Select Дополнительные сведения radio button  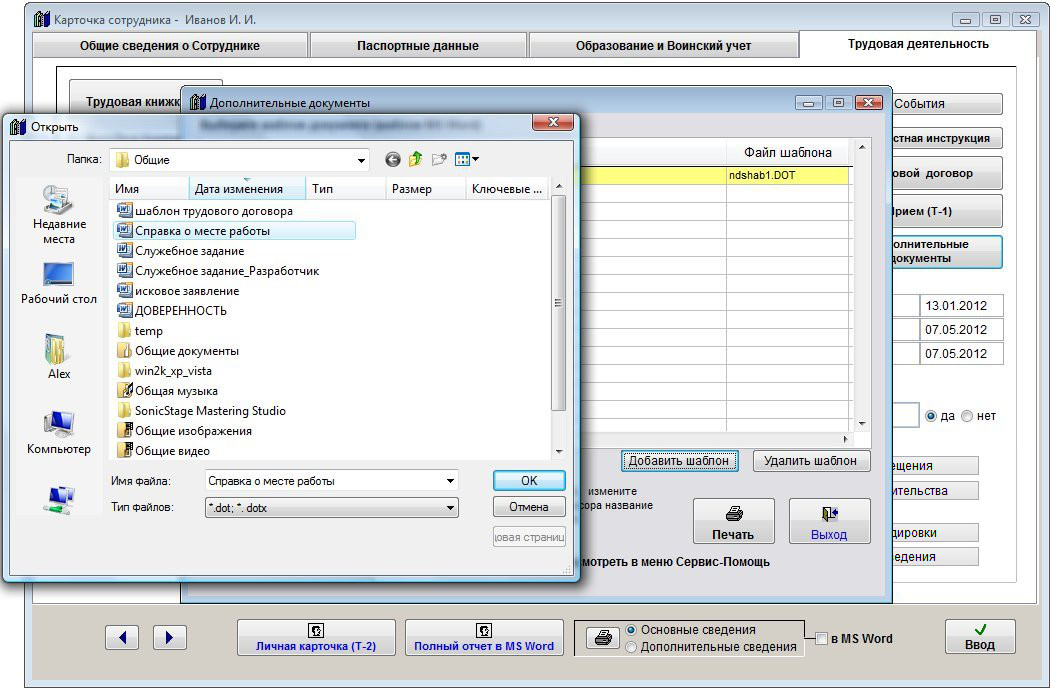click(x=631, y=647)
